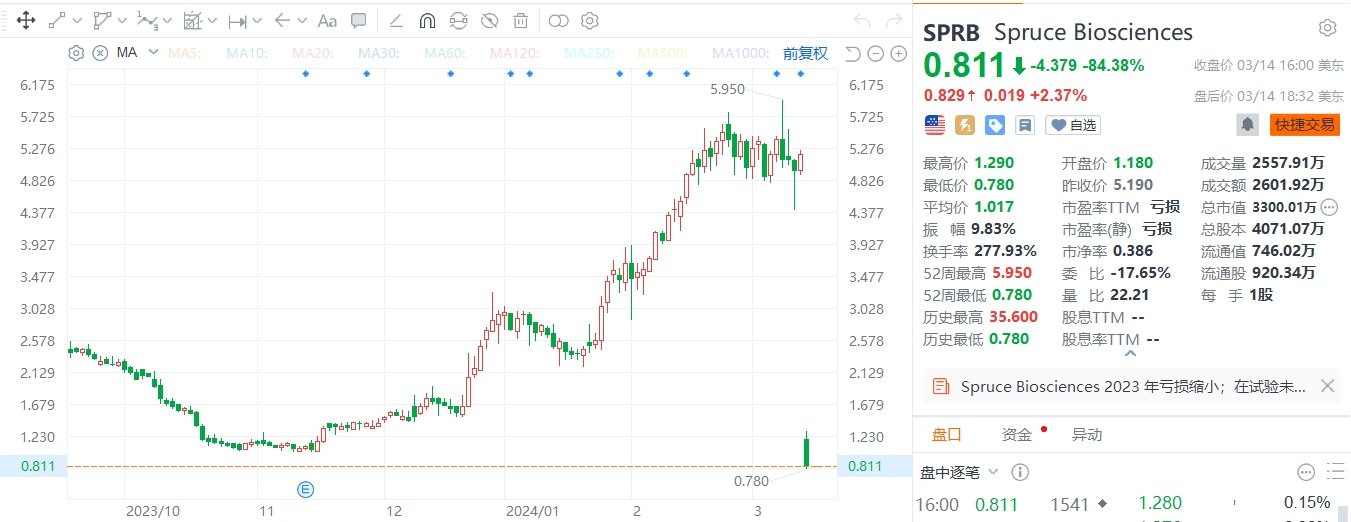This screenshot has width=1351, height=522.
Task: Select the arrow annotation tool
Action: [282, 20]
